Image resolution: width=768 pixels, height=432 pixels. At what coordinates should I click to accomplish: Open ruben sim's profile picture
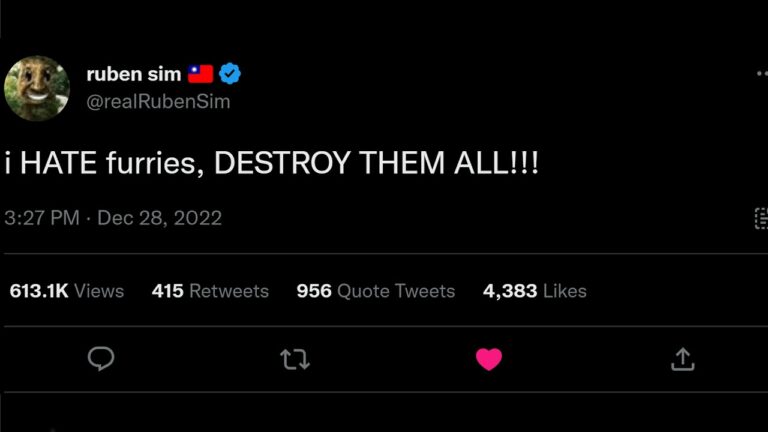click(37, 87)
